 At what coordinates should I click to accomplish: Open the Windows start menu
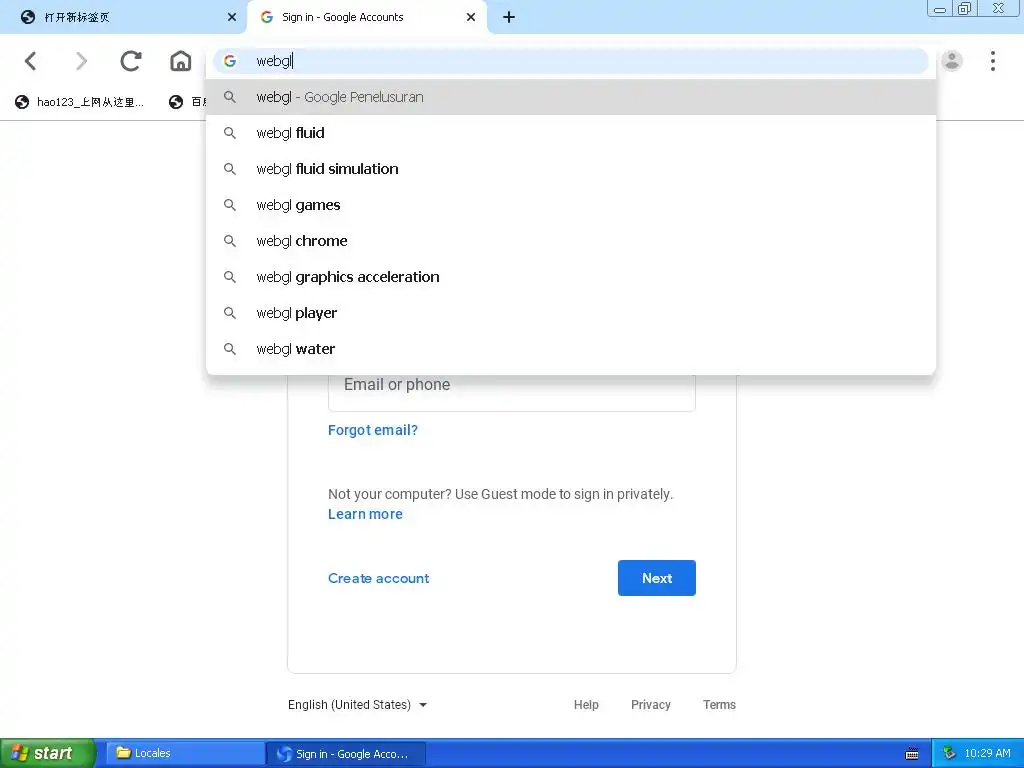47,754
